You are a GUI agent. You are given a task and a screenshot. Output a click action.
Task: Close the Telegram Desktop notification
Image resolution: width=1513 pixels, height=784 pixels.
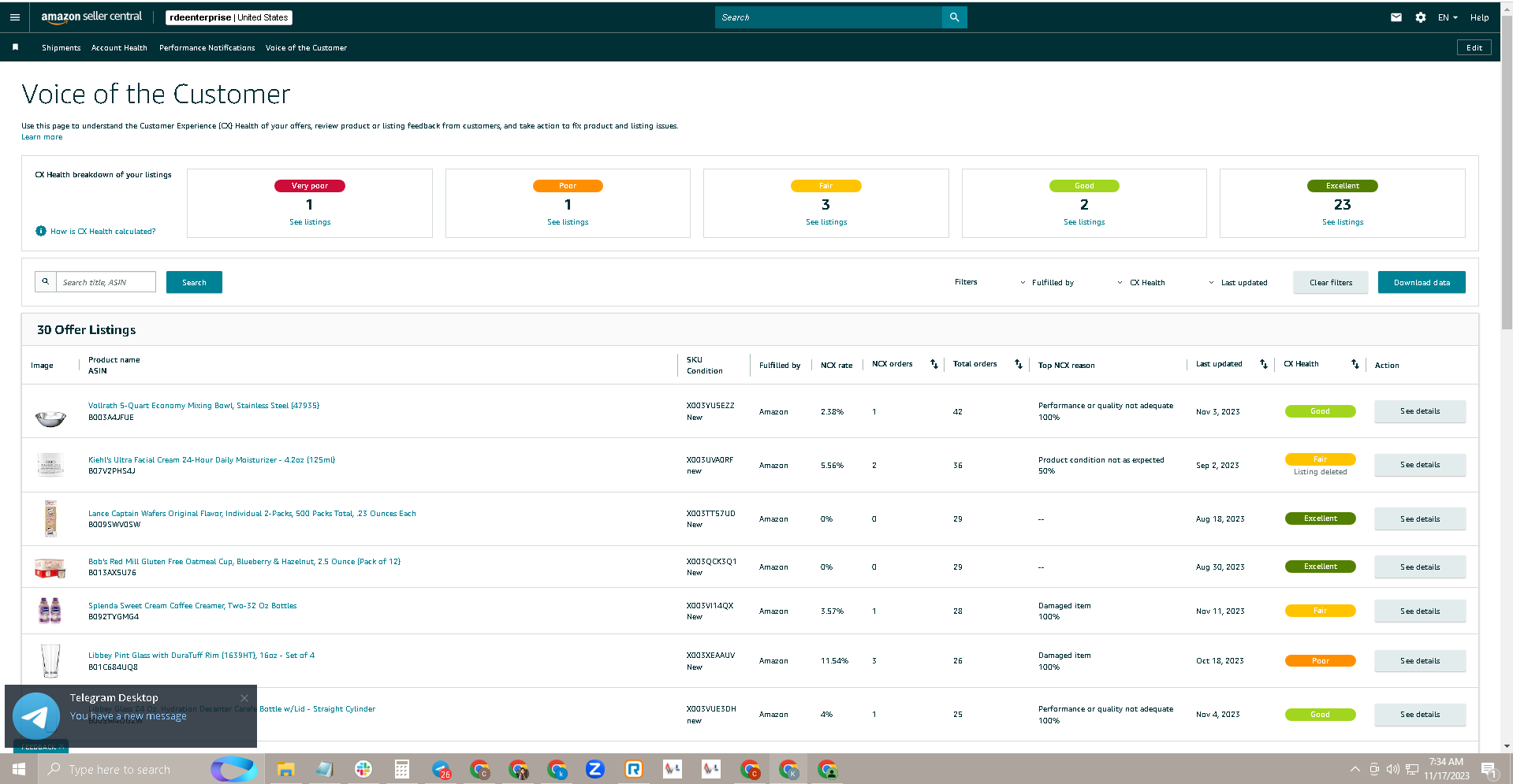tap(244, 698)
